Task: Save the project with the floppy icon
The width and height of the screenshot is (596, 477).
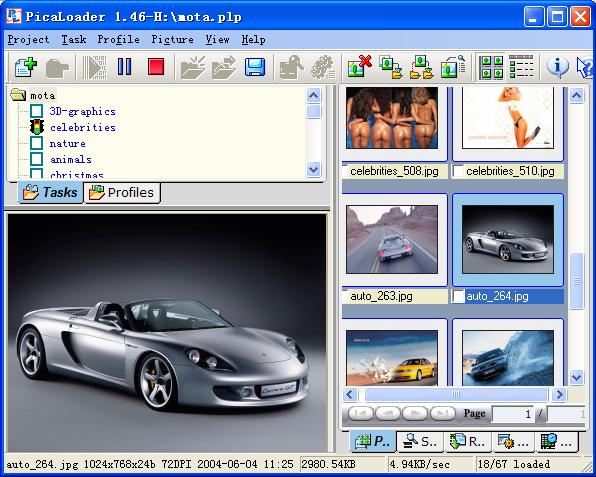Action: pos(254,67)
